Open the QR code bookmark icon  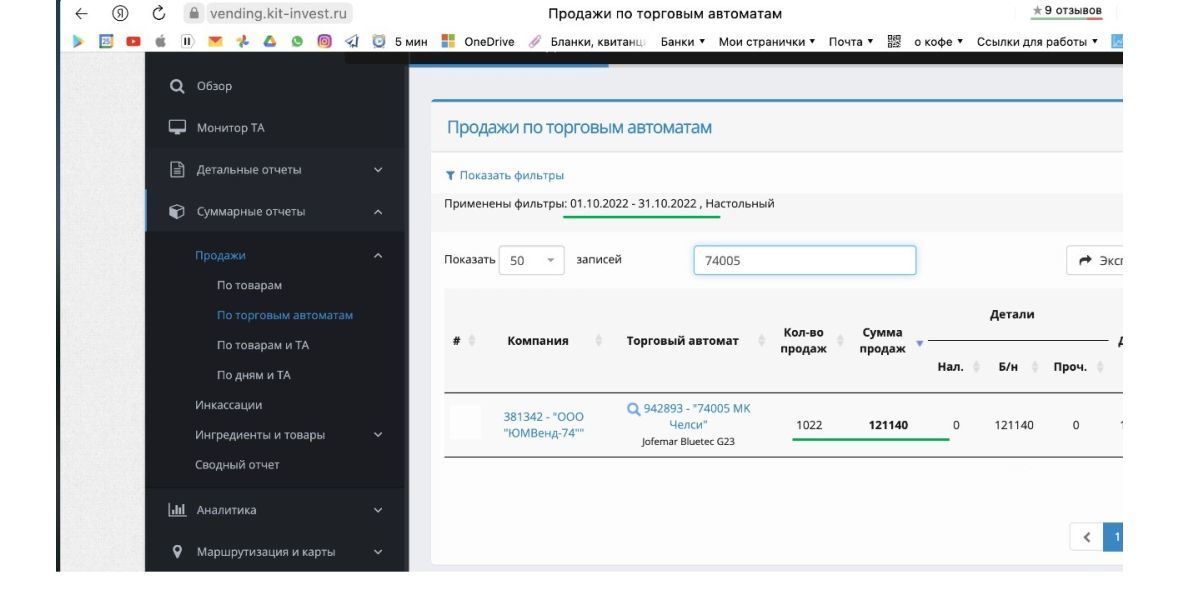click(893, 41)
